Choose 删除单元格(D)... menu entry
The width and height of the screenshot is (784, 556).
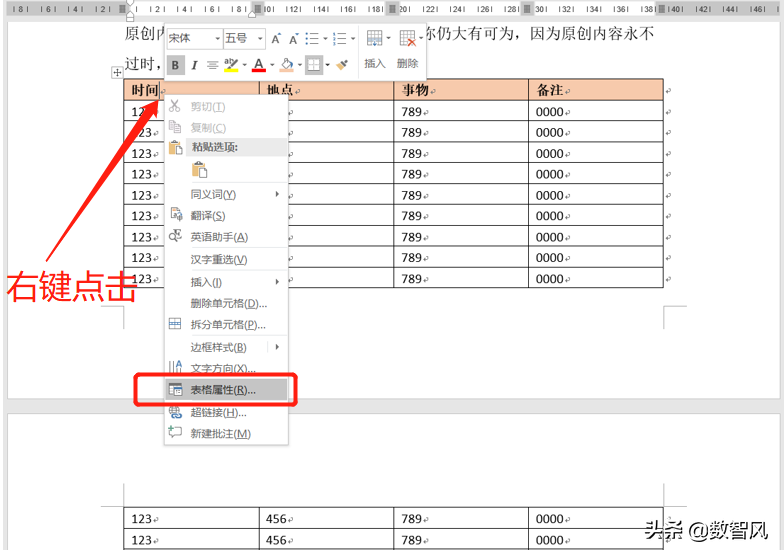pos(226,304)
